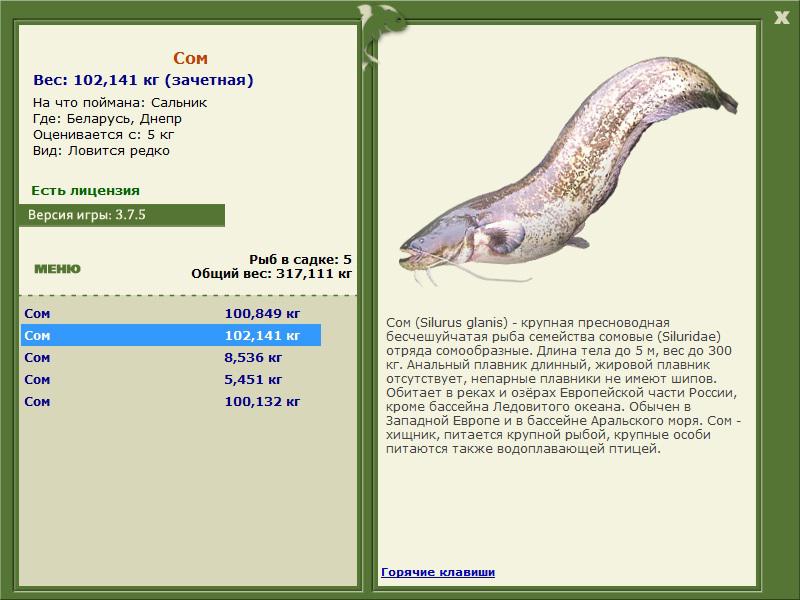This screenshot has height=600, width=800.
Task: Select the highlighted Сом row, 102,141 кг
Action: [x=171, y=335]
